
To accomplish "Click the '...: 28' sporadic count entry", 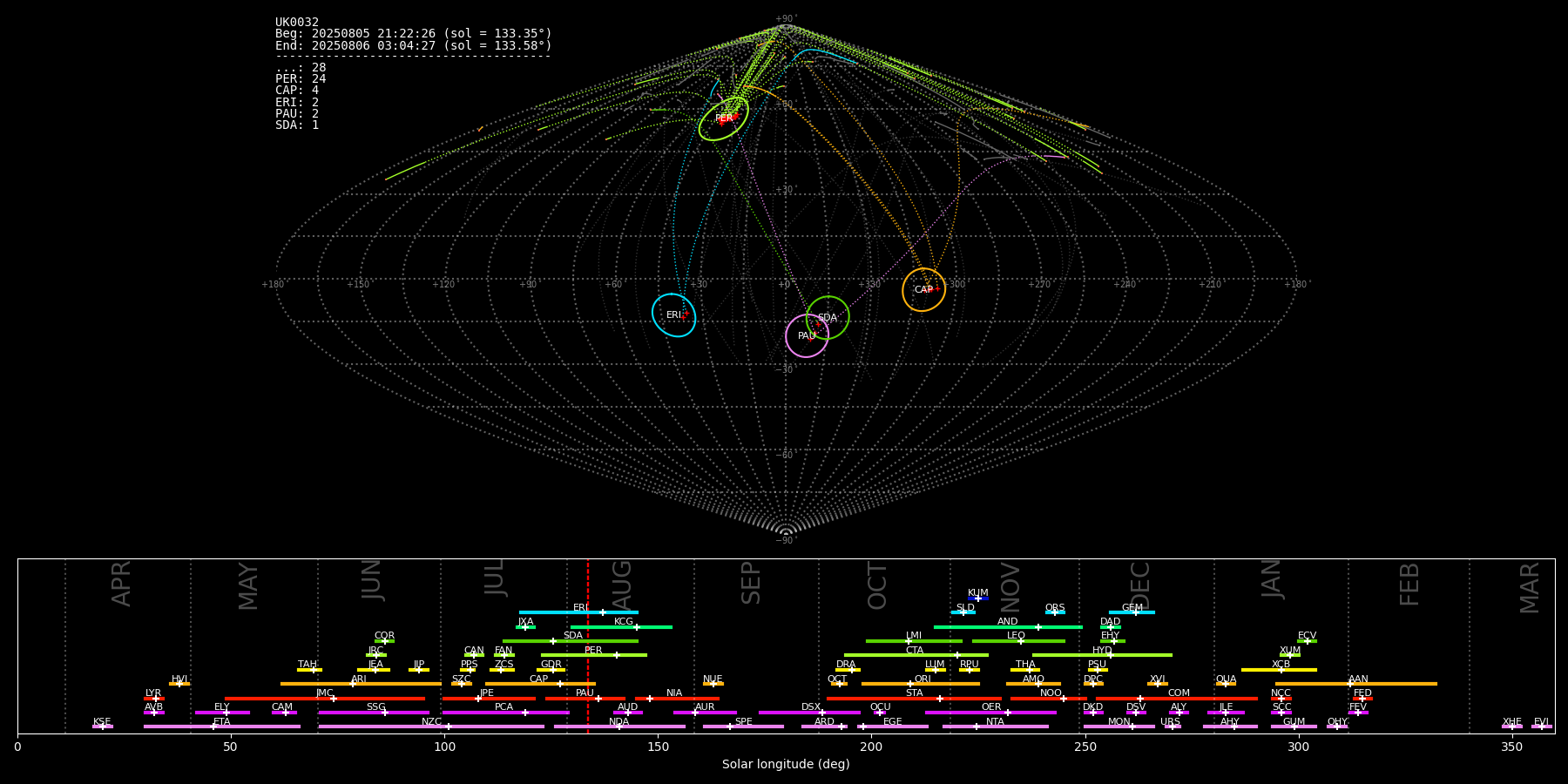I will (301, 68).
